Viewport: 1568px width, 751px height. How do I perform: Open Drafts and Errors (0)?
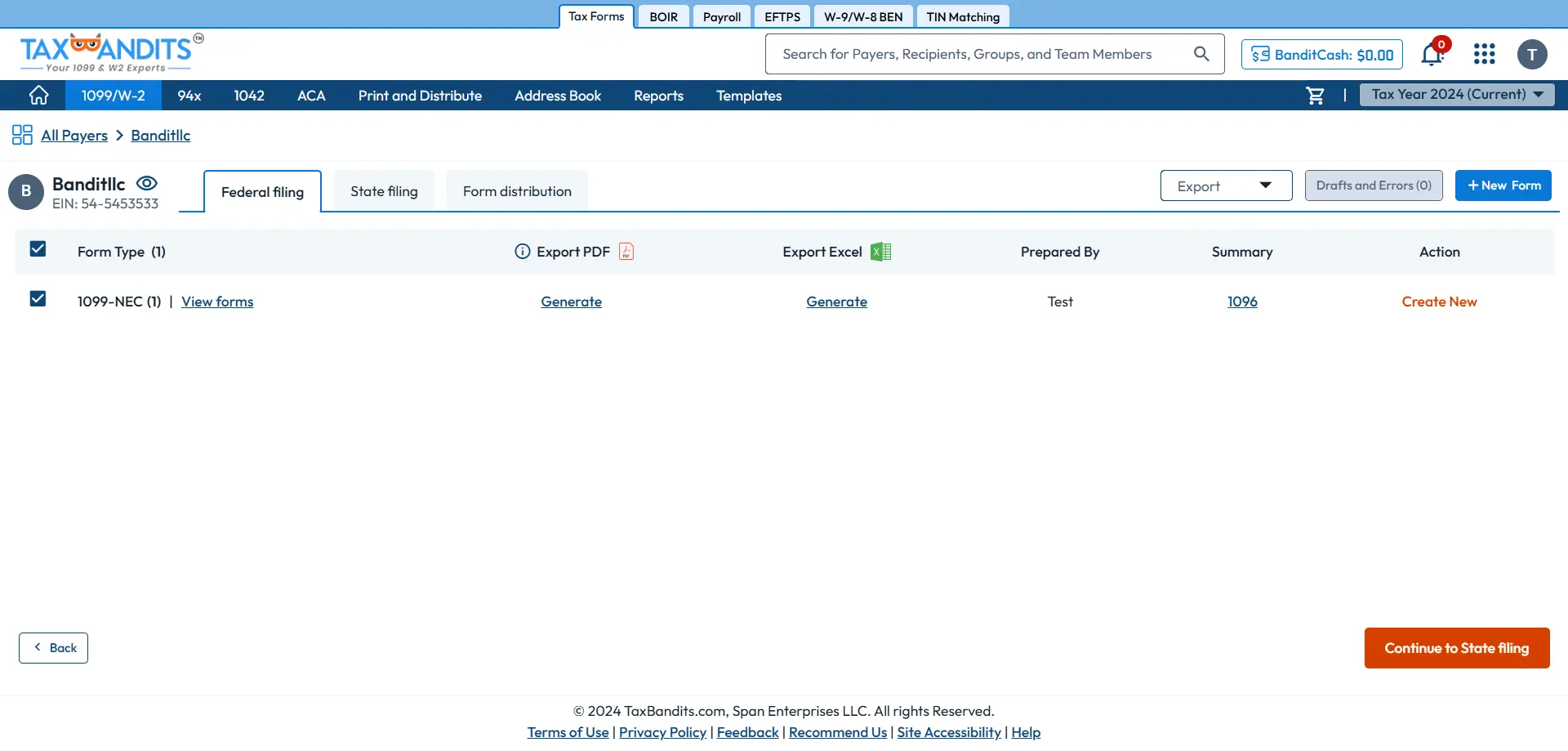pos(1374,186)
